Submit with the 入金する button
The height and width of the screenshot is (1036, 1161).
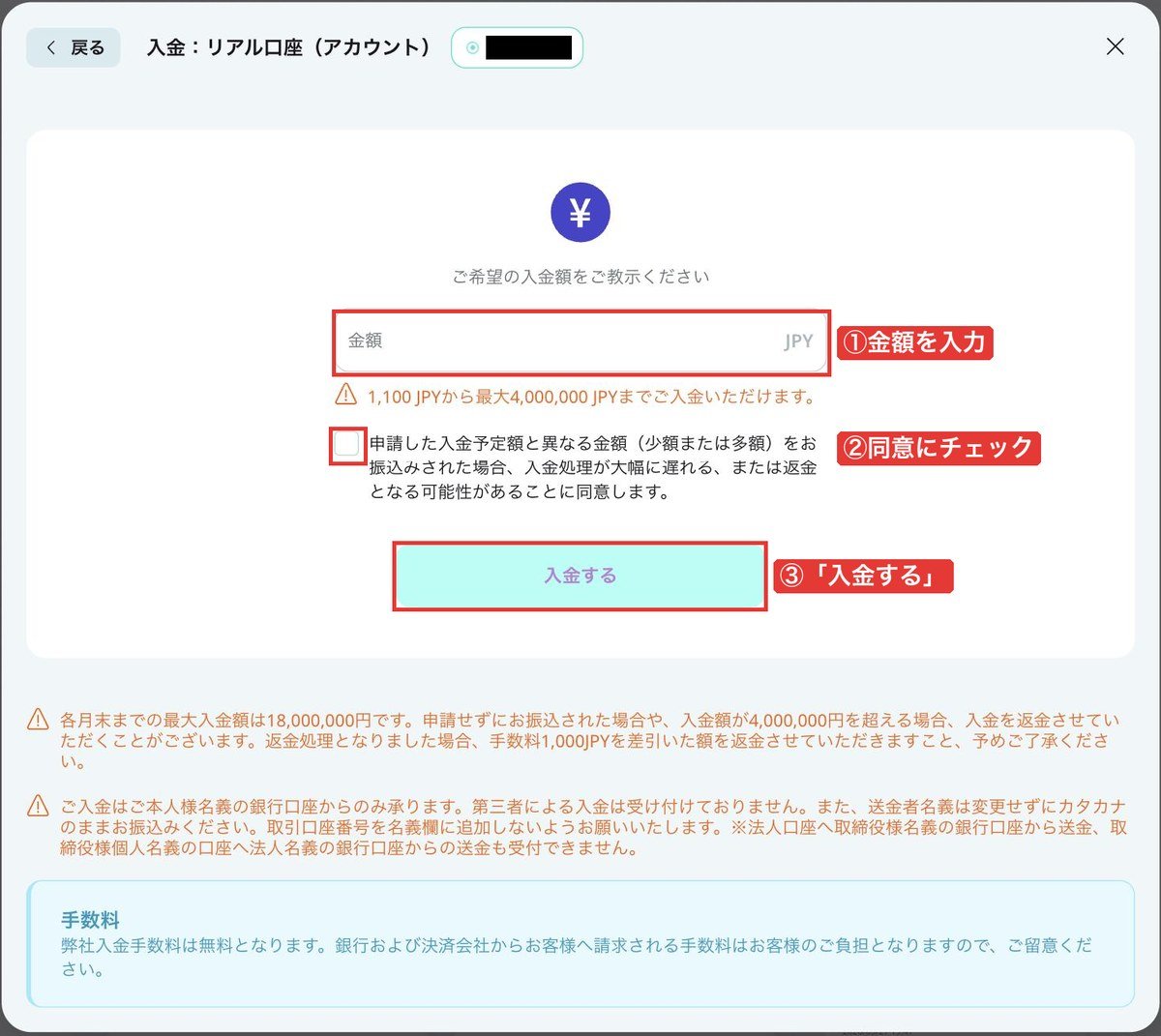click(580, 576)
